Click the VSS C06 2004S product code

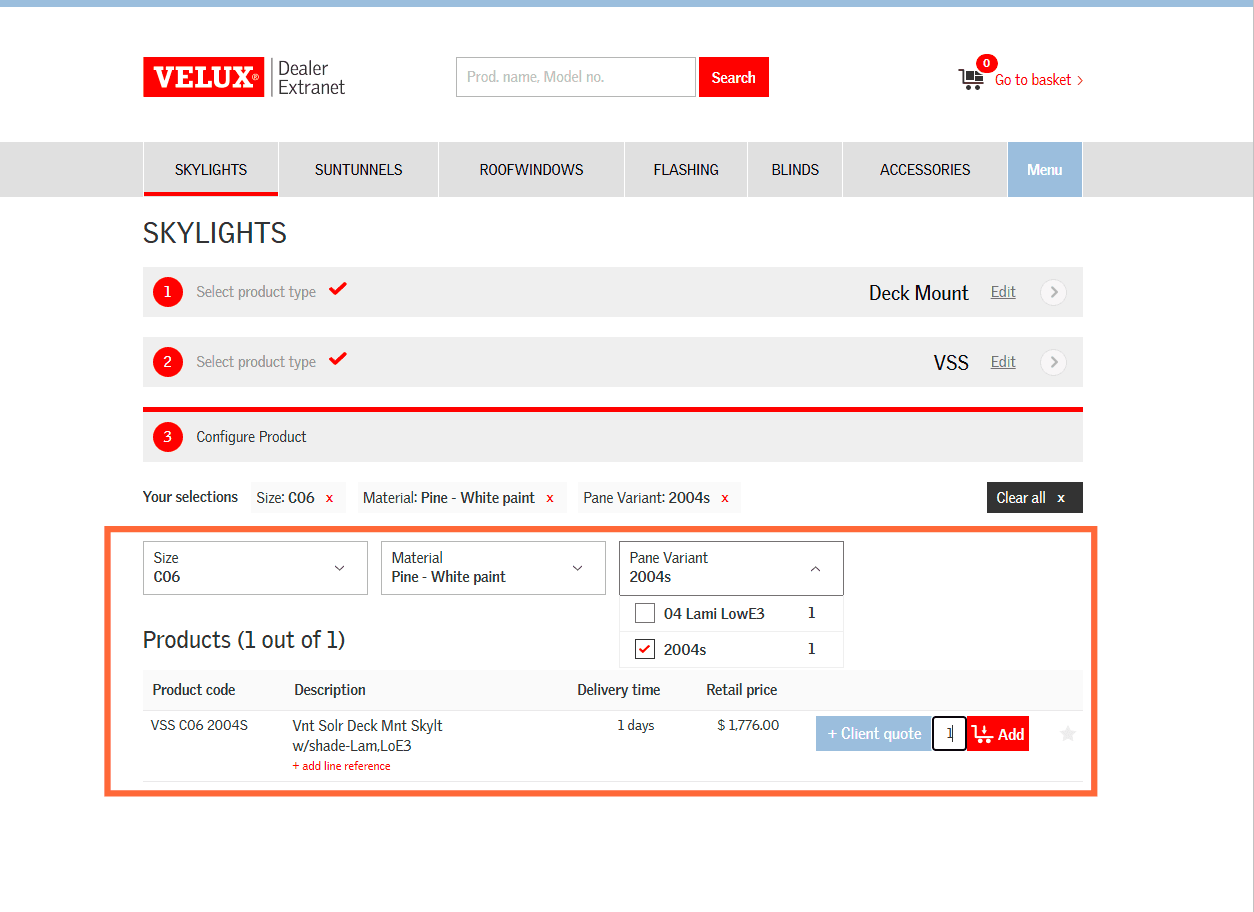[x=199, y=725]
